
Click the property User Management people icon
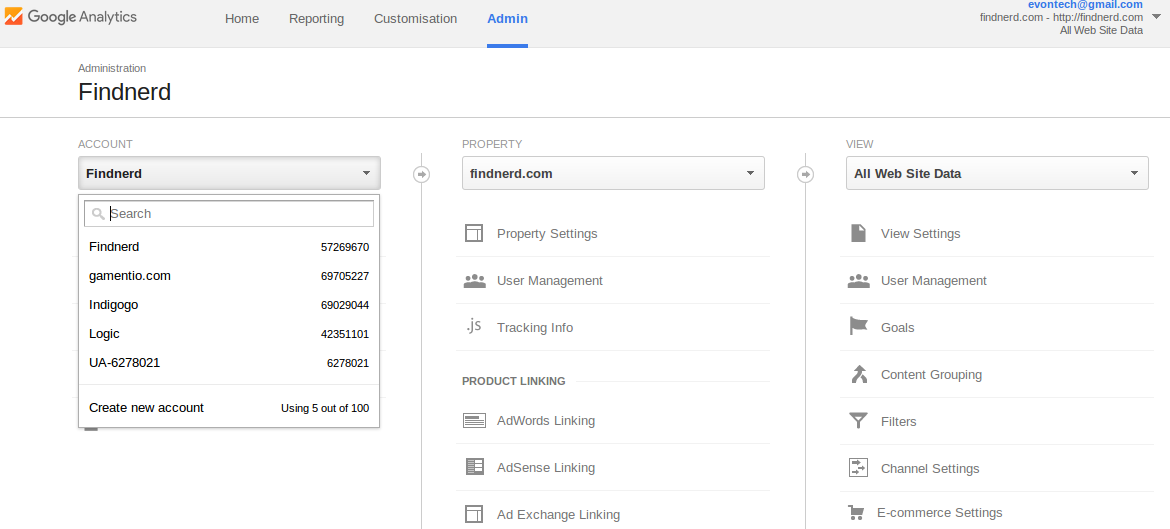(474, 281)
